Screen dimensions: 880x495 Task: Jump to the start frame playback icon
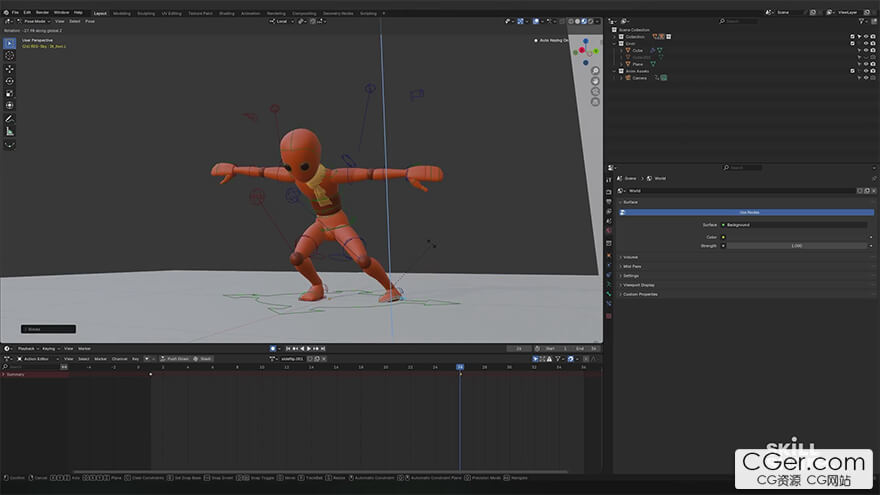click(288, 349)
